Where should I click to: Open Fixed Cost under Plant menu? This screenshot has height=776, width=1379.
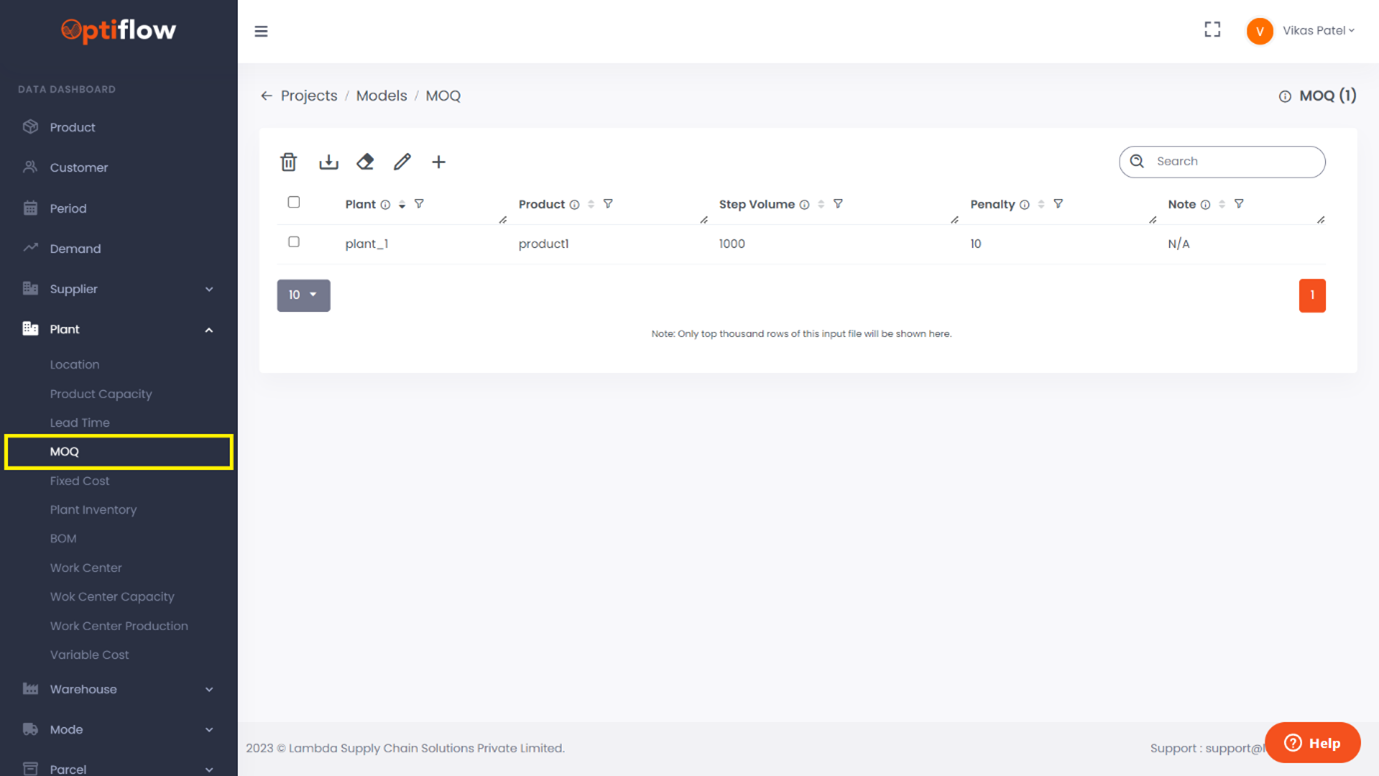point(80,481)
